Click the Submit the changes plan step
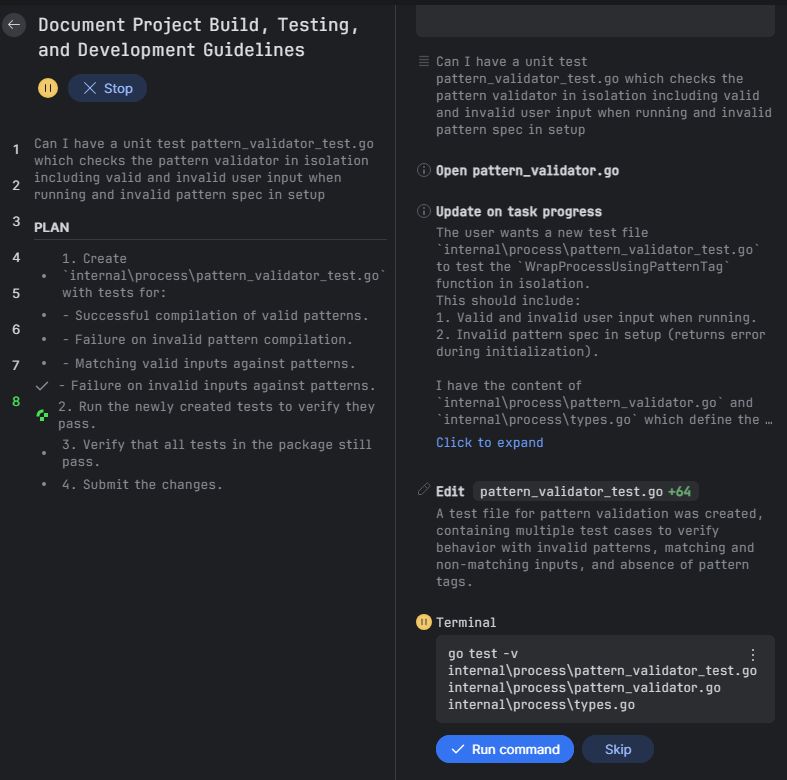This screenshot has width=787, height=780. pos(140,485)
